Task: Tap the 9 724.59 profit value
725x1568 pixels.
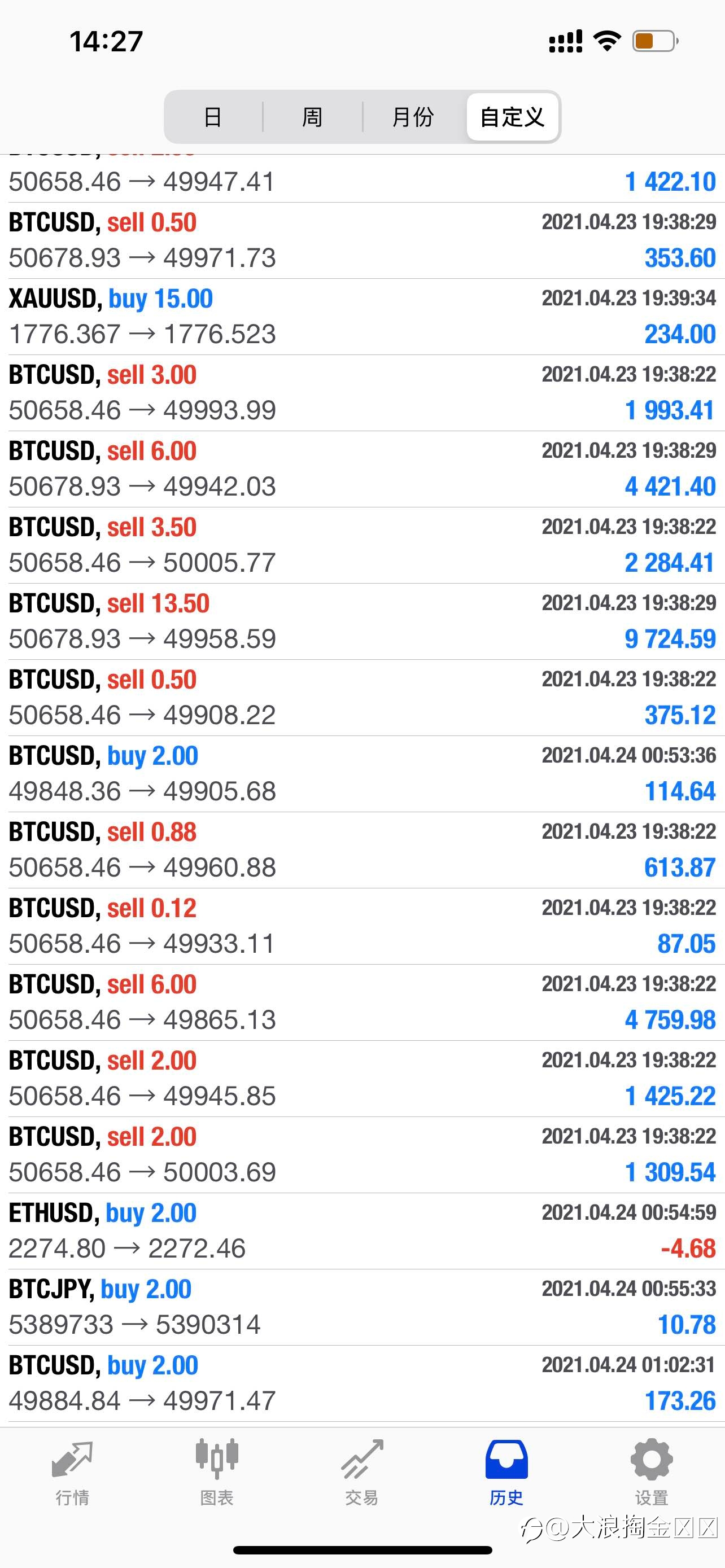Action: coord(670,638)
